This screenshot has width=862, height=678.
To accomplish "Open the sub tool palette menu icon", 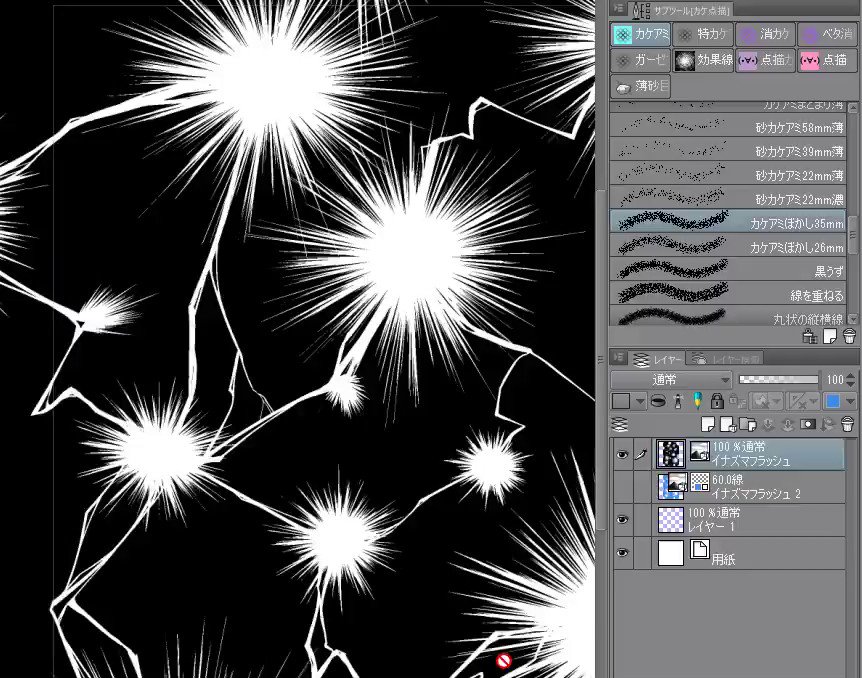I will 618,9.
